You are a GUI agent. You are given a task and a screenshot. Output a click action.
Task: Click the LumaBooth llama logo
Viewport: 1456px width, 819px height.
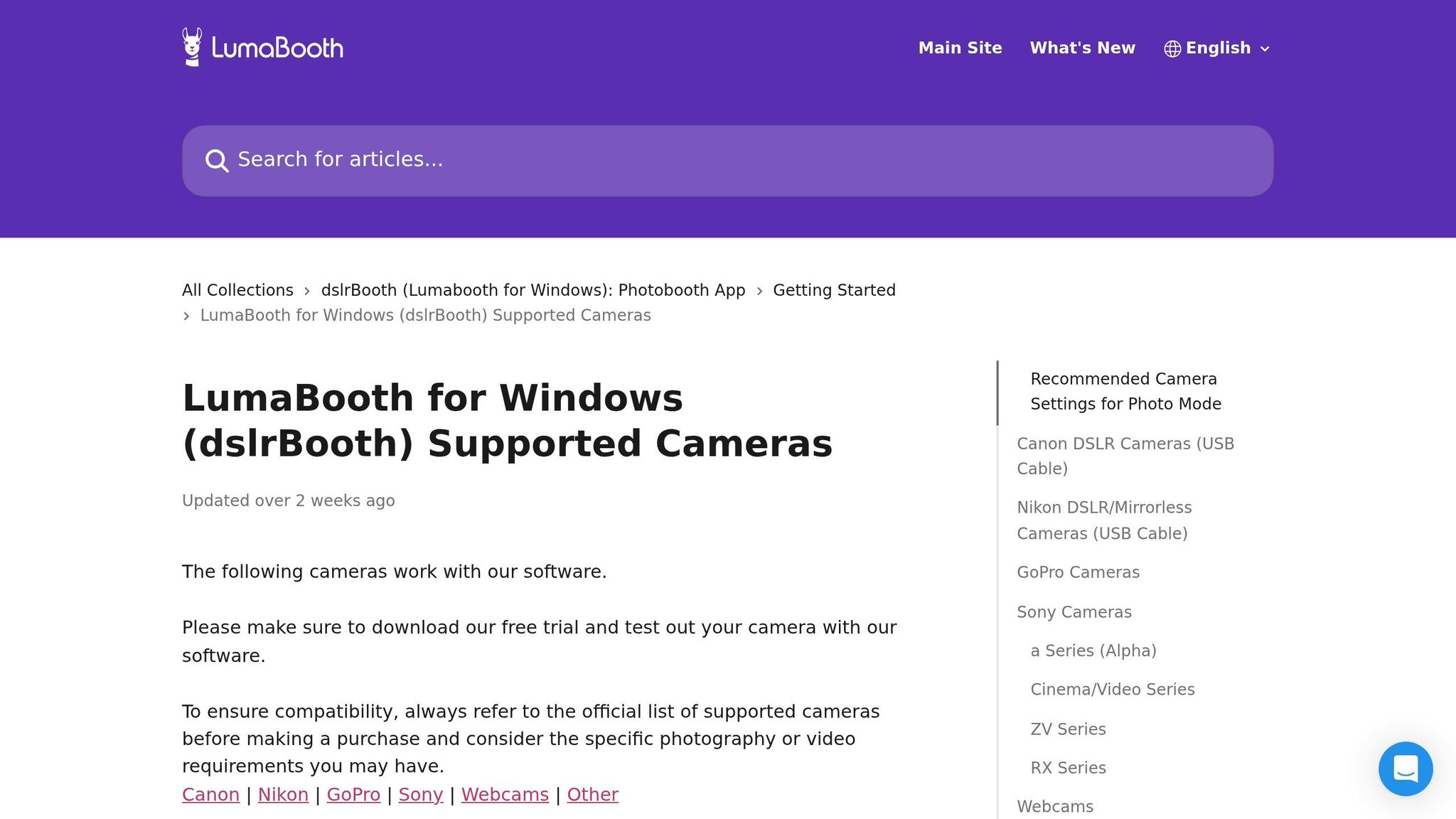pyautogui.click(x=262, y=48)
